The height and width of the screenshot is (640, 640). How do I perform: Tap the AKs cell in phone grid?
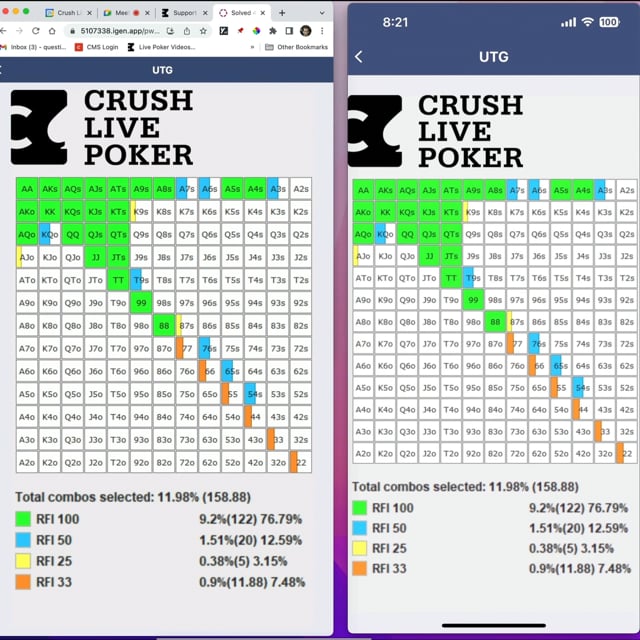coord(385,190)
